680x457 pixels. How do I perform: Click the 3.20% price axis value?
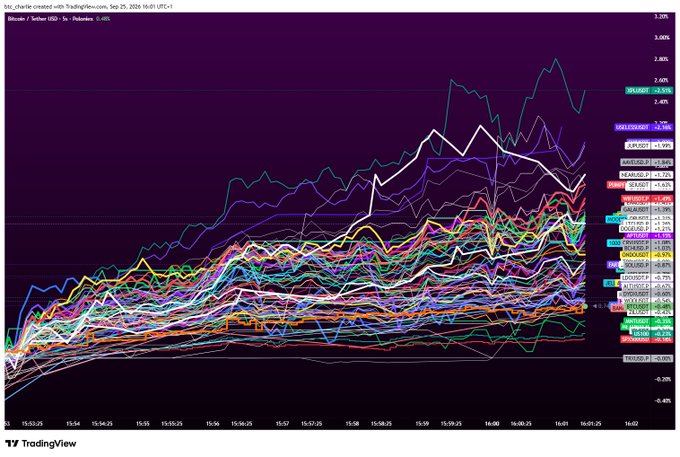661,16
